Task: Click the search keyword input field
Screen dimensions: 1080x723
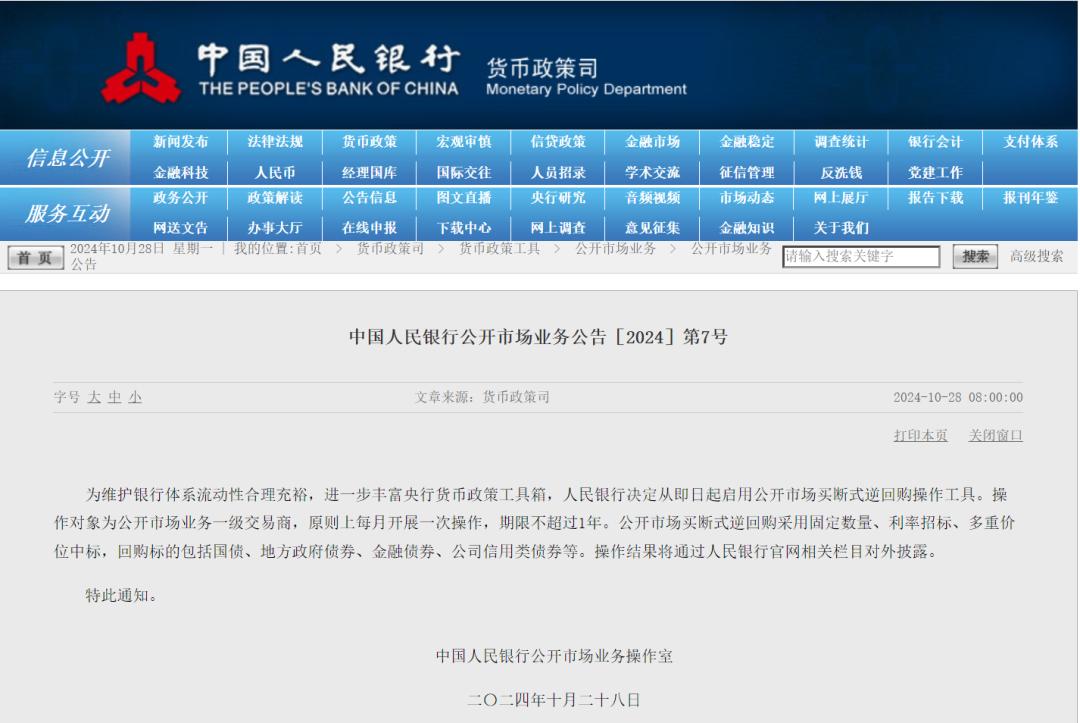Action: (864, 256)
